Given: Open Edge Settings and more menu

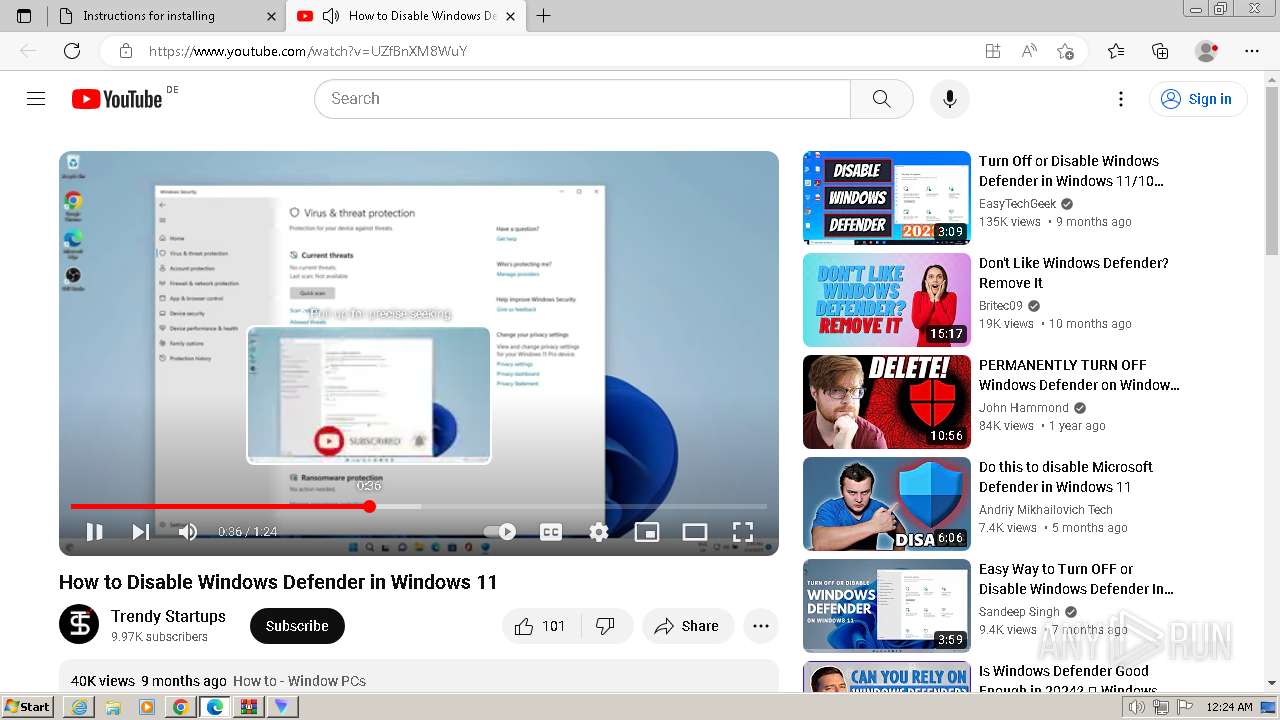Looking at the screenshot, I should 1252,51.
